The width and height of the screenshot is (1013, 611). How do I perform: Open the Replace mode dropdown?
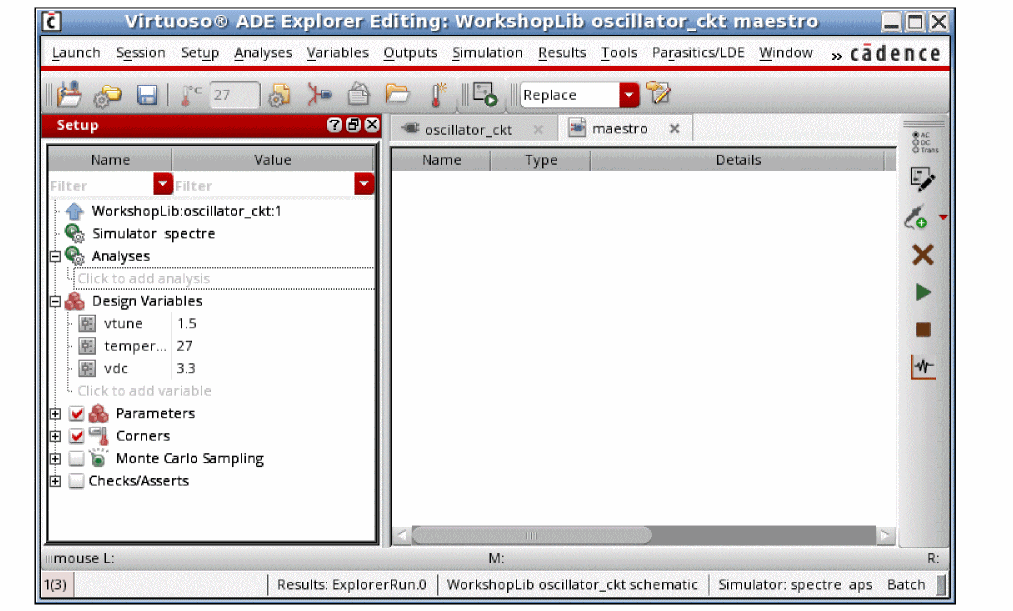click(629, 95)
